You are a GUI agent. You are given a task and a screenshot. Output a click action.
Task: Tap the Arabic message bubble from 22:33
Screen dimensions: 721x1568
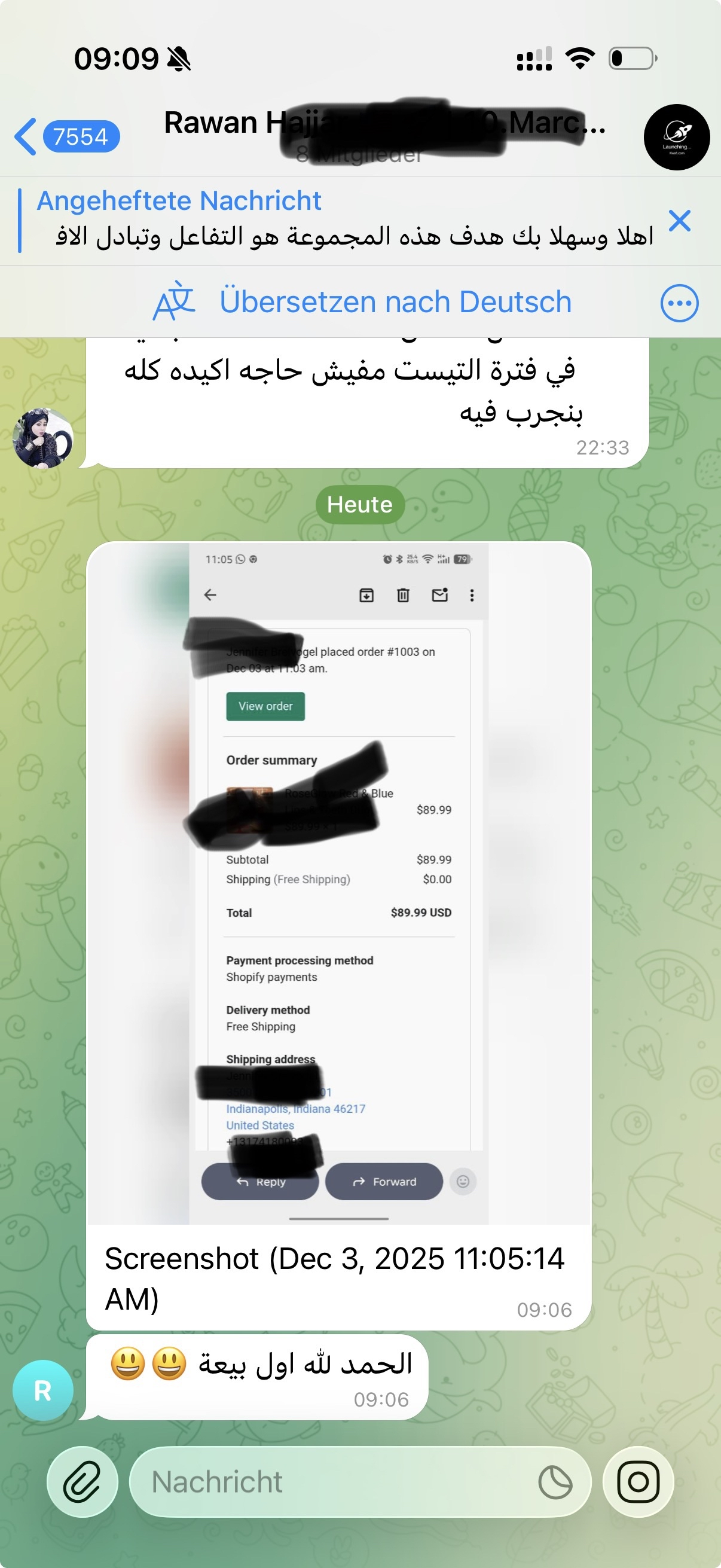coord(367,403)
